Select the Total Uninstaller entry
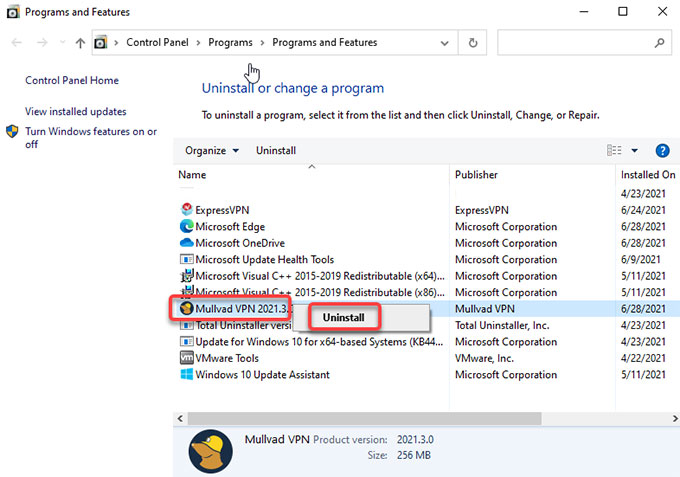This screenshot has width=680, height=477. click(243, 325)
